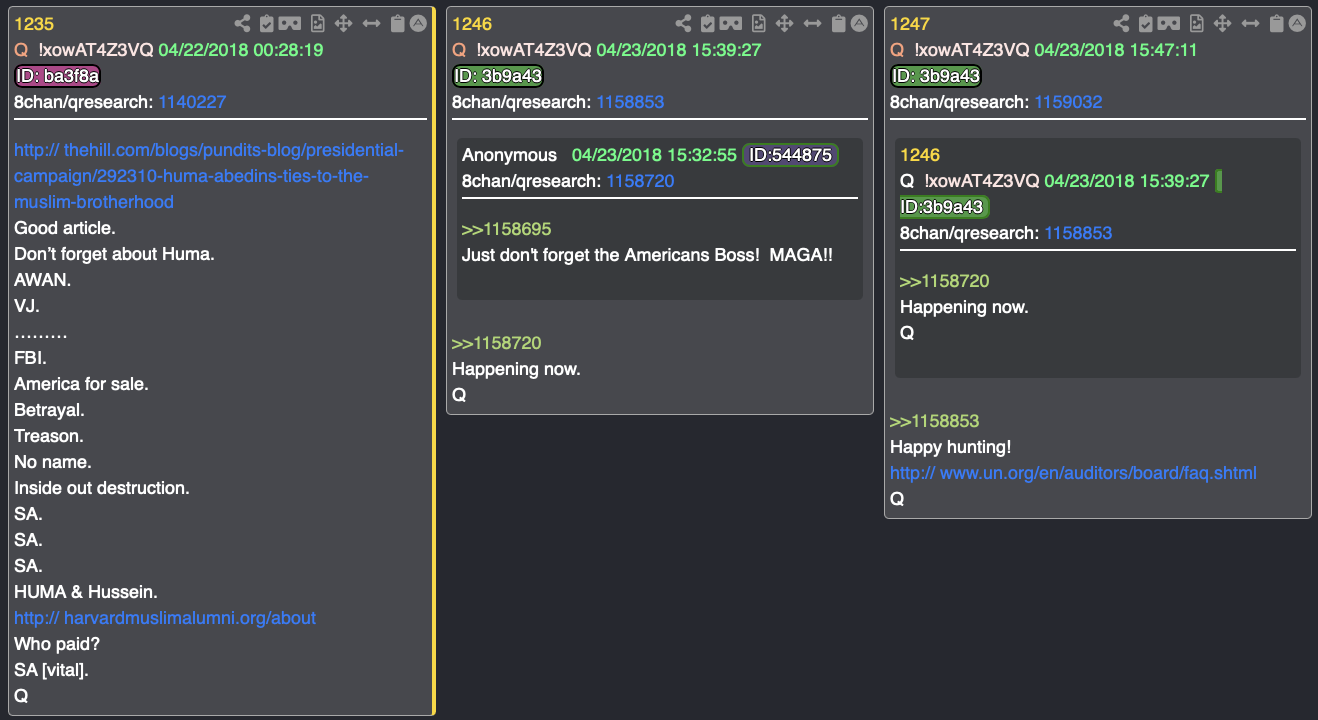Viewport: 1318px width, 720px height.
Task: Click the timestamp 04/23/2018 15:47:11
Action: [1116, 50]
